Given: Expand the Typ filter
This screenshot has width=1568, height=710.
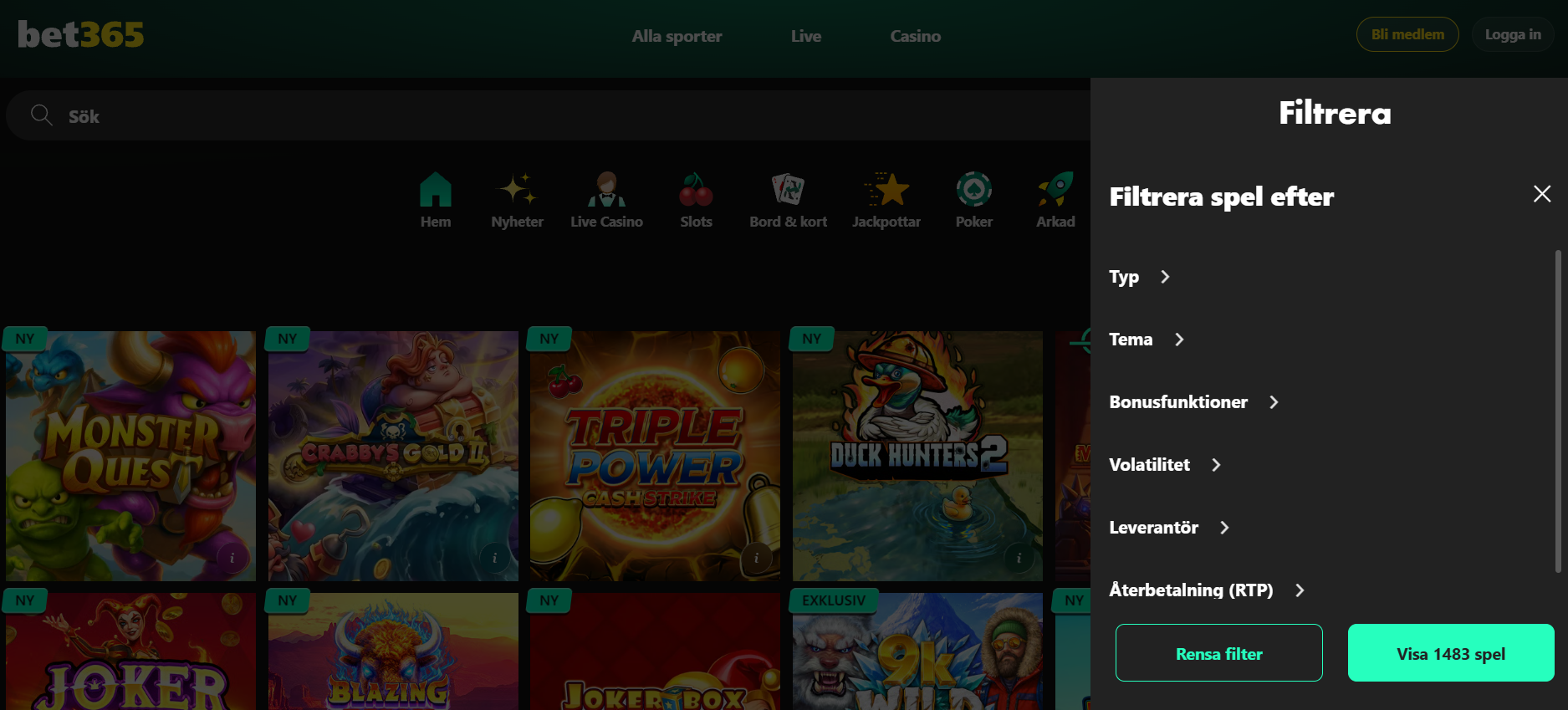Looking at the screenshot, I should (1139, 277).
